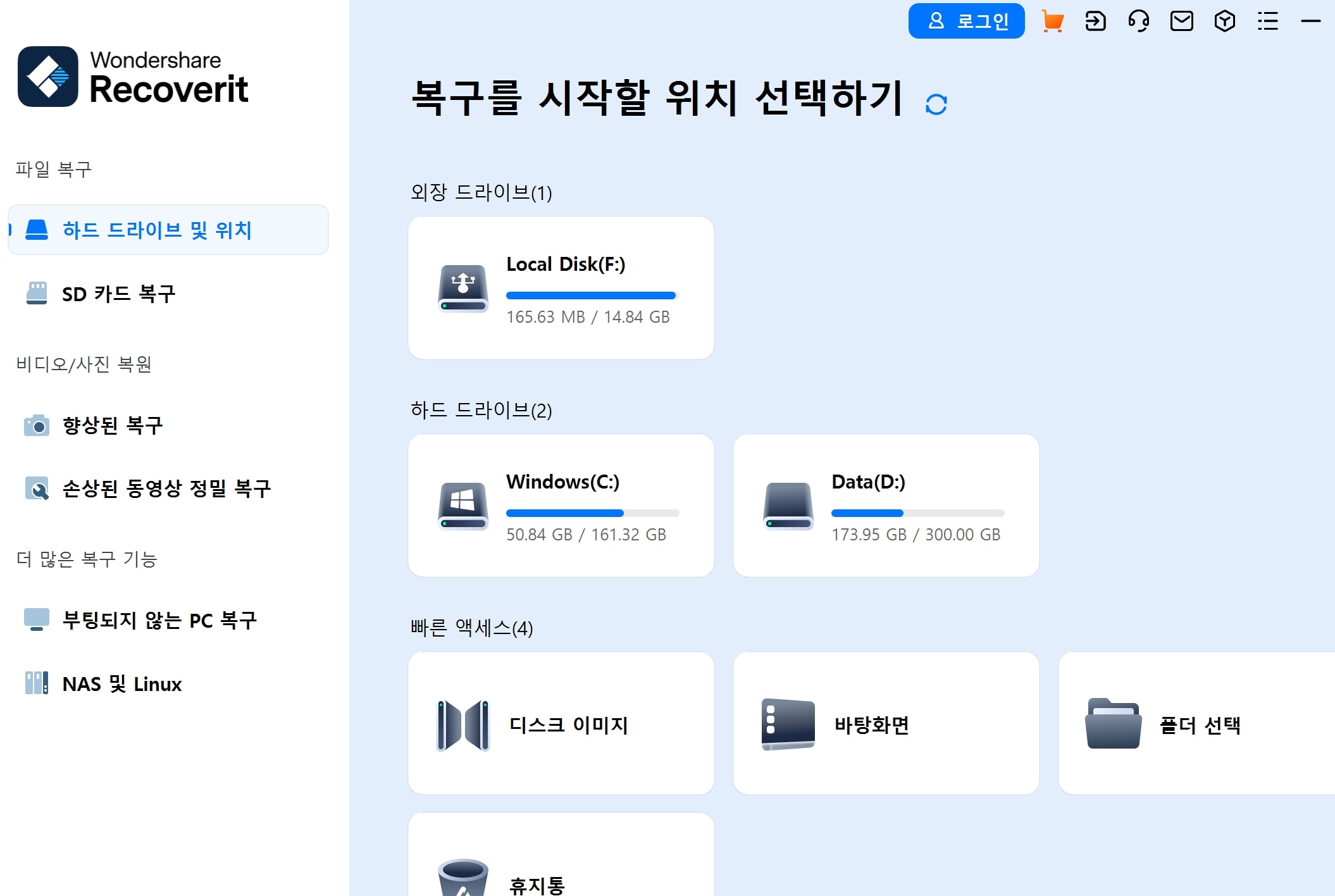This screenshot has height=896, width=1335.
Task: Open the shopping cart icon
Action: tap(1053, 21)
